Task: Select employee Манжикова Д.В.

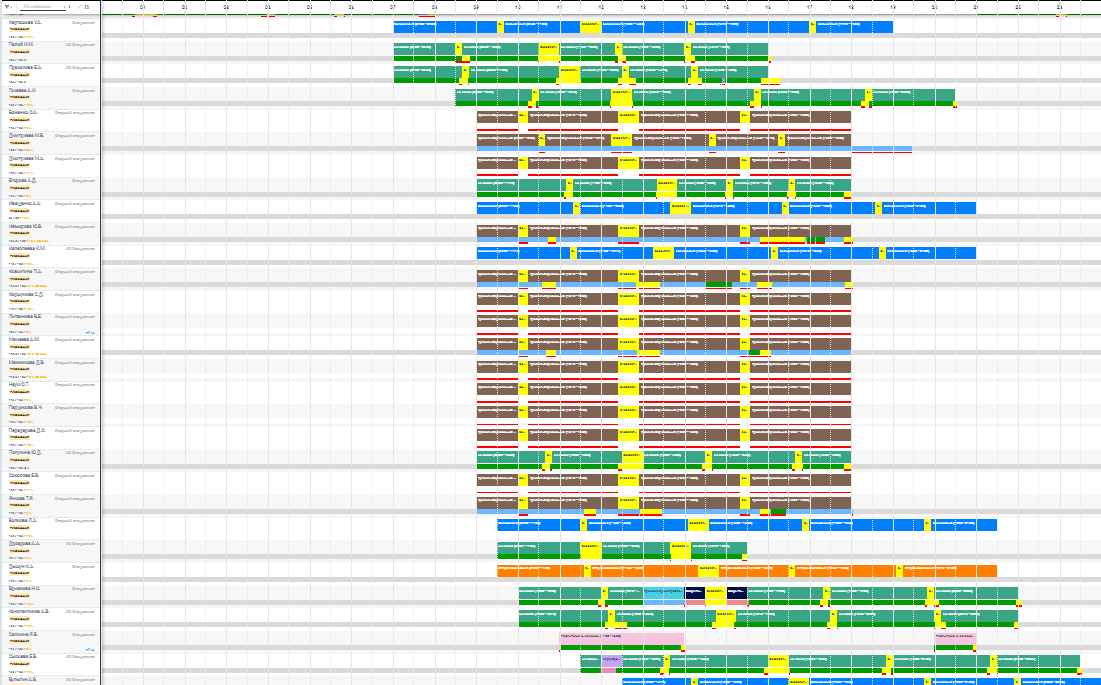Action: [27, 362]
